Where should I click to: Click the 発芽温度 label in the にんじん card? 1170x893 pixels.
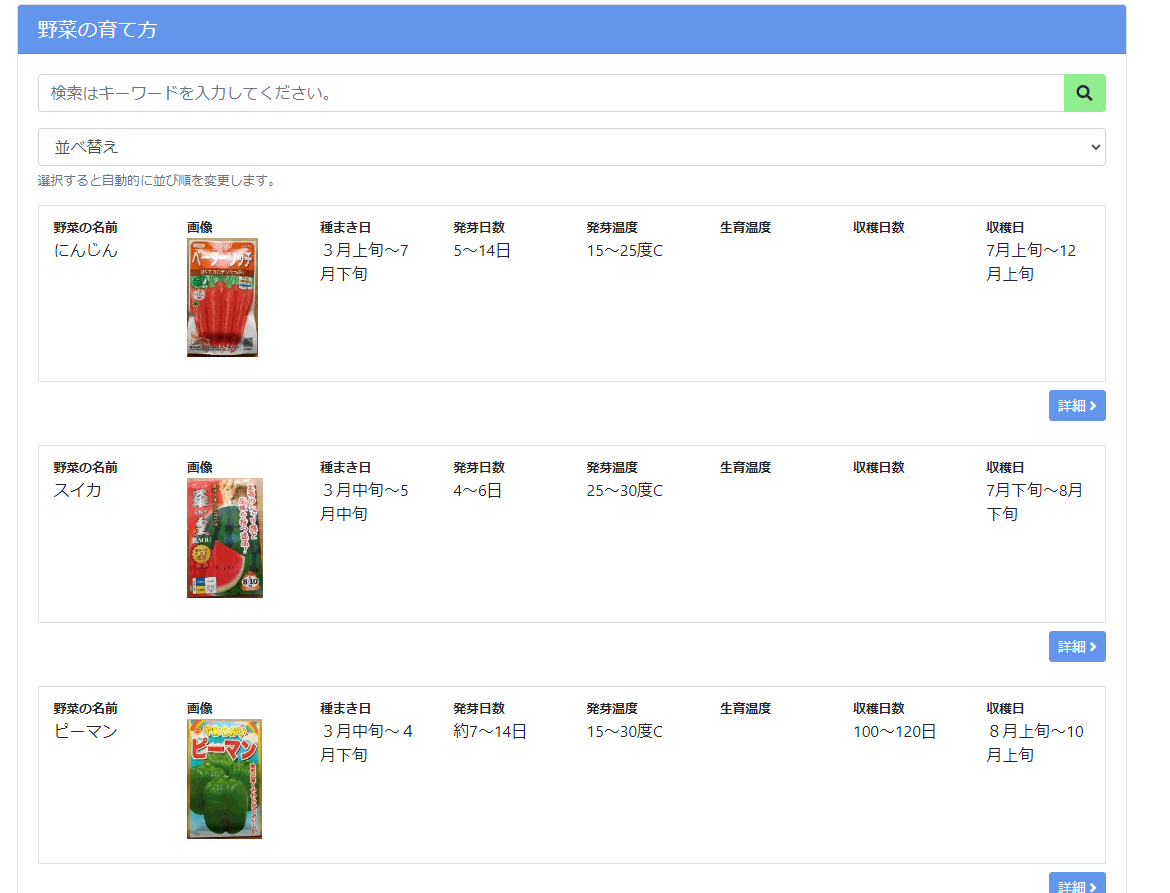tap(613, 228)
